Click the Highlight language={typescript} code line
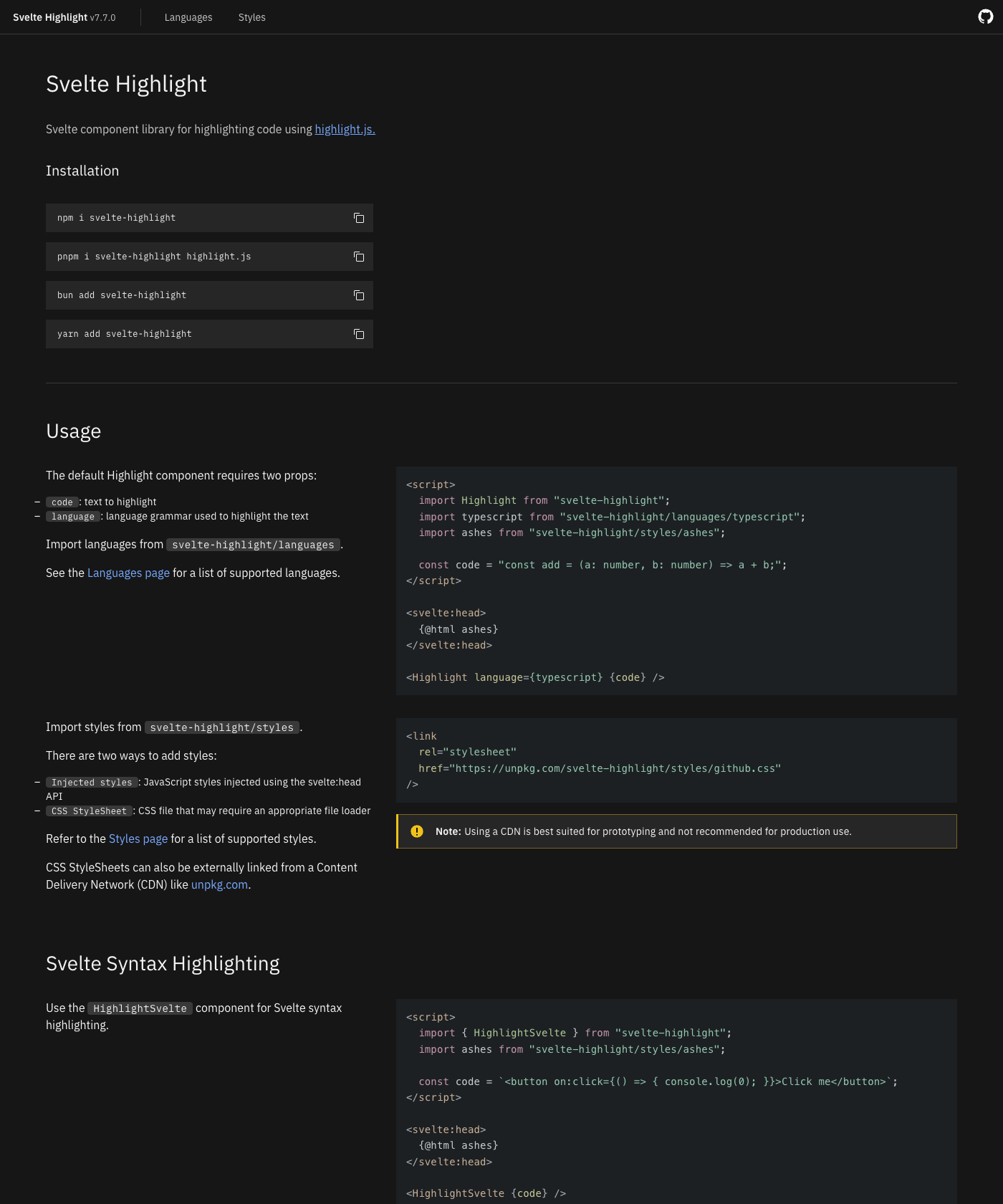 pyautogui.click(x=535, y=677)
